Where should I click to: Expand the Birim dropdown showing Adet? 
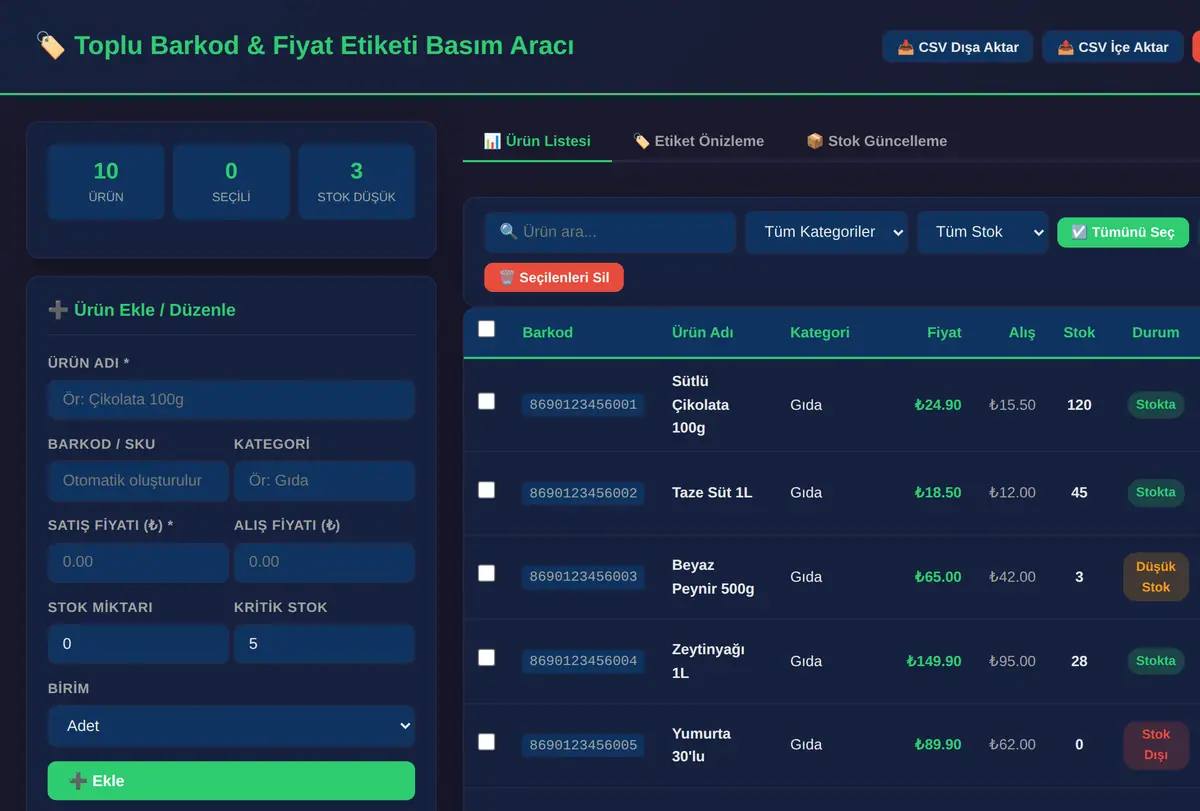pos(231,726)
